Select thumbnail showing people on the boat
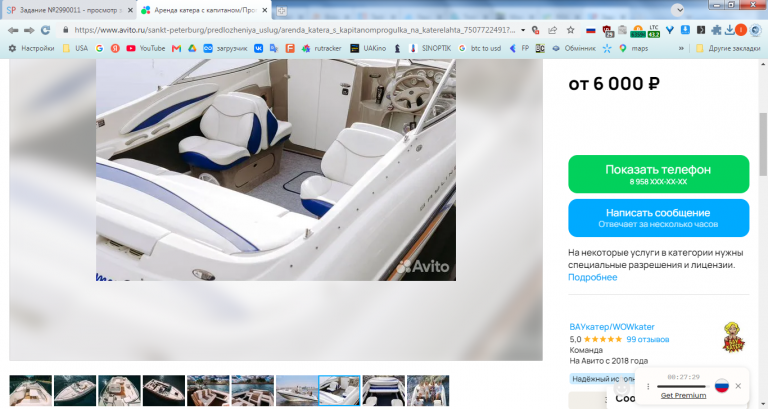The image size is (768, 409). (x=428, y=390)
